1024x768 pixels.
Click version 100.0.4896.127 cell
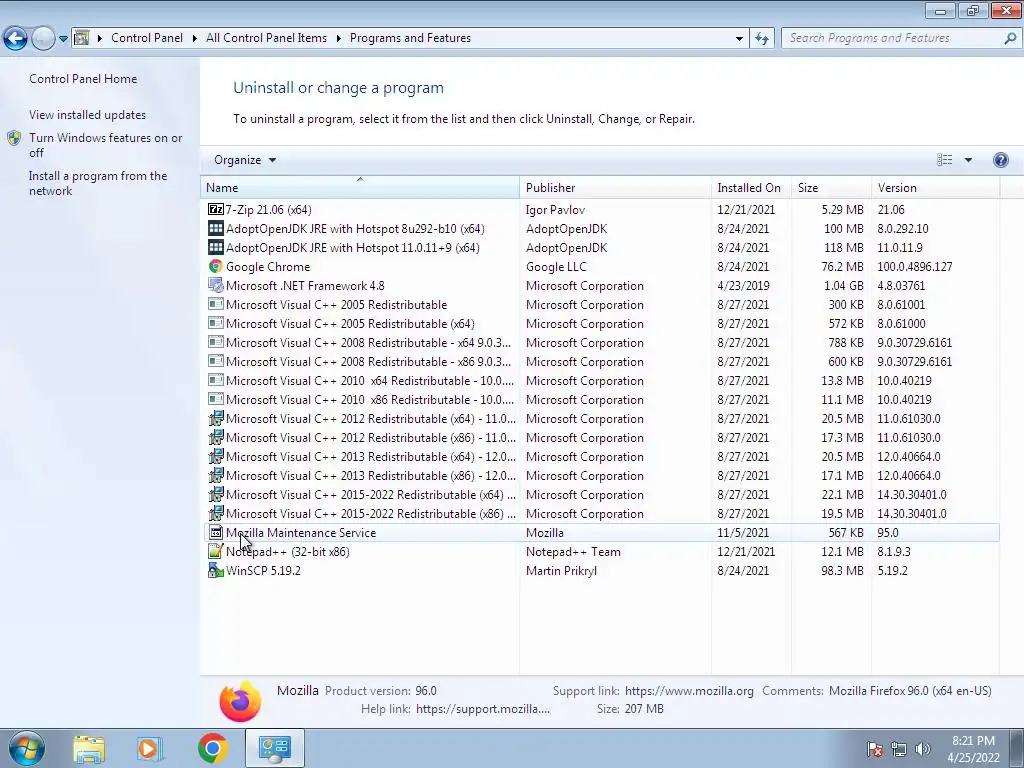click(x=914, y=266)
